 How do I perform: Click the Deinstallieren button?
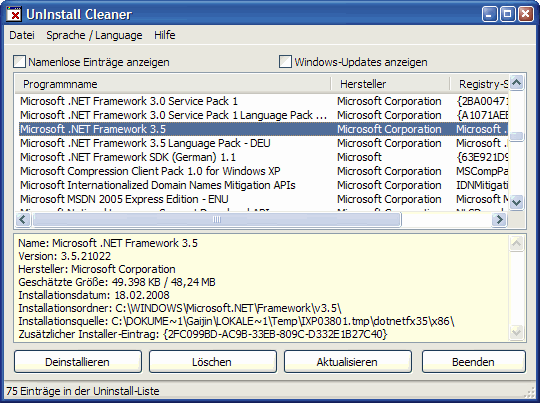pos(77,362)
